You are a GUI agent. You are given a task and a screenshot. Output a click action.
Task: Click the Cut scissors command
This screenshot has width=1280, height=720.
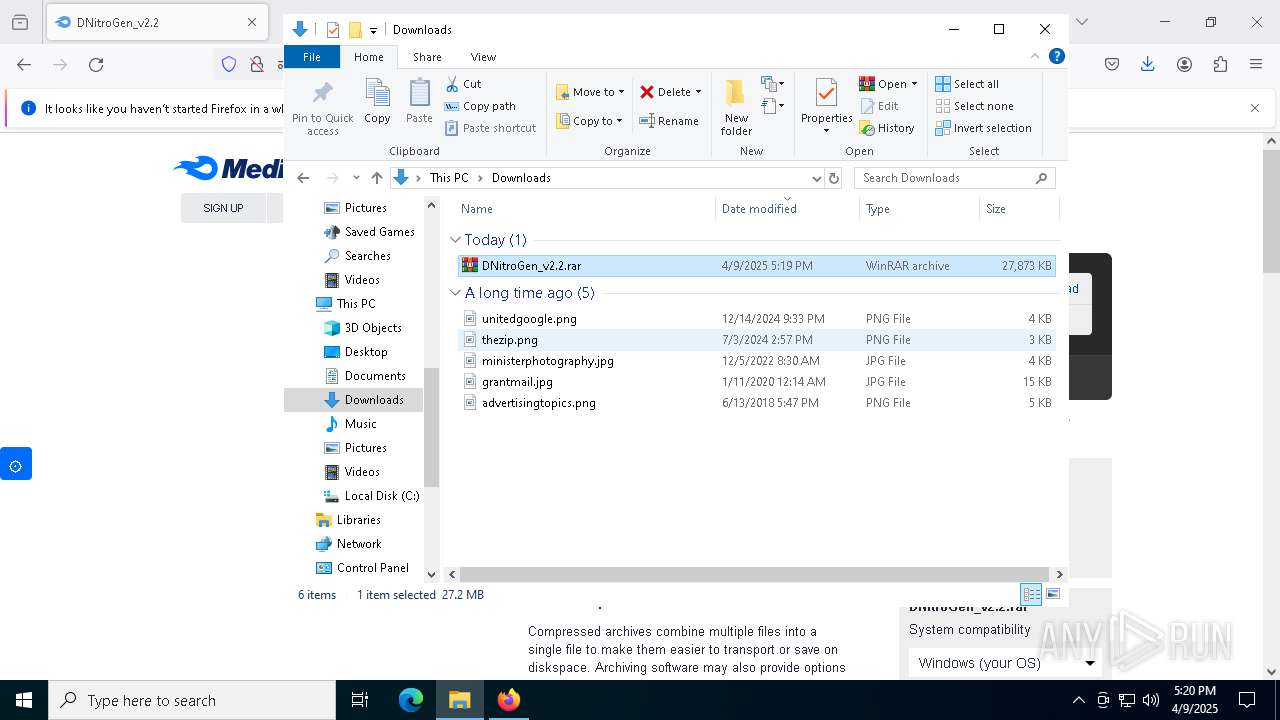(x=463, y=84)
